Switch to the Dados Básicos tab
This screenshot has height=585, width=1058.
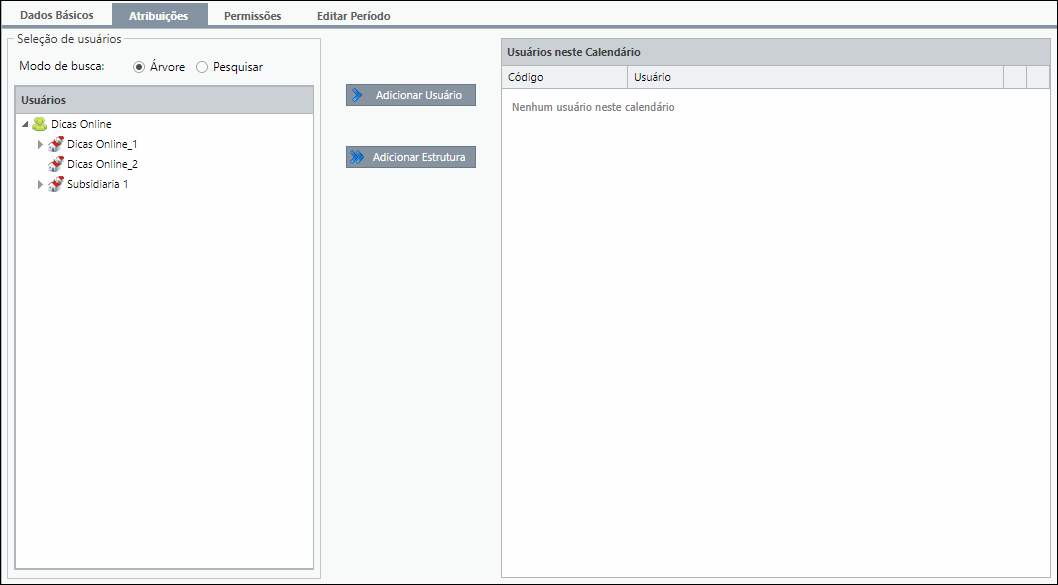pyautogui.click(x=57, y=15)
